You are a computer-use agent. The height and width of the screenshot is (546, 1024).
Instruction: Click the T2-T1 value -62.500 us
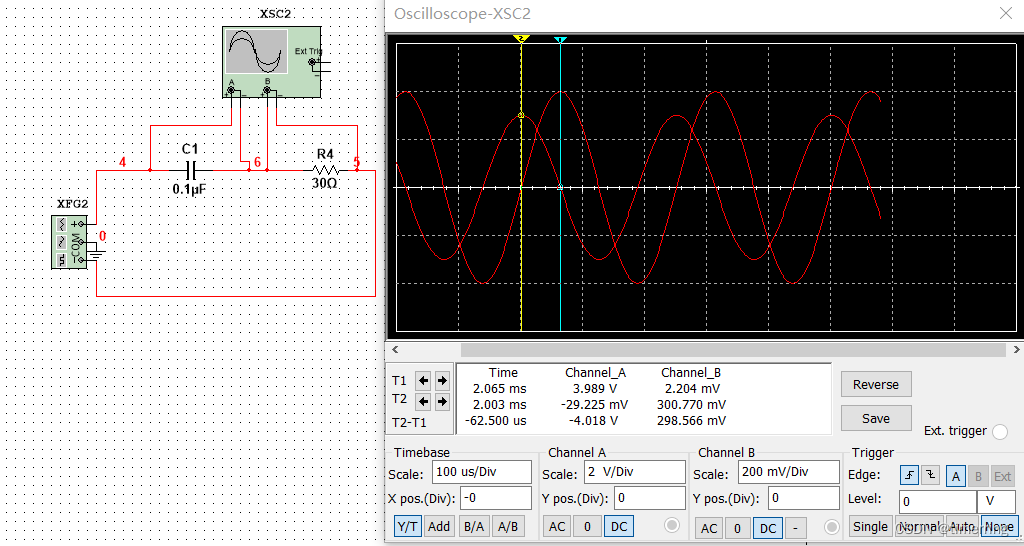click(x=495, y=421)
